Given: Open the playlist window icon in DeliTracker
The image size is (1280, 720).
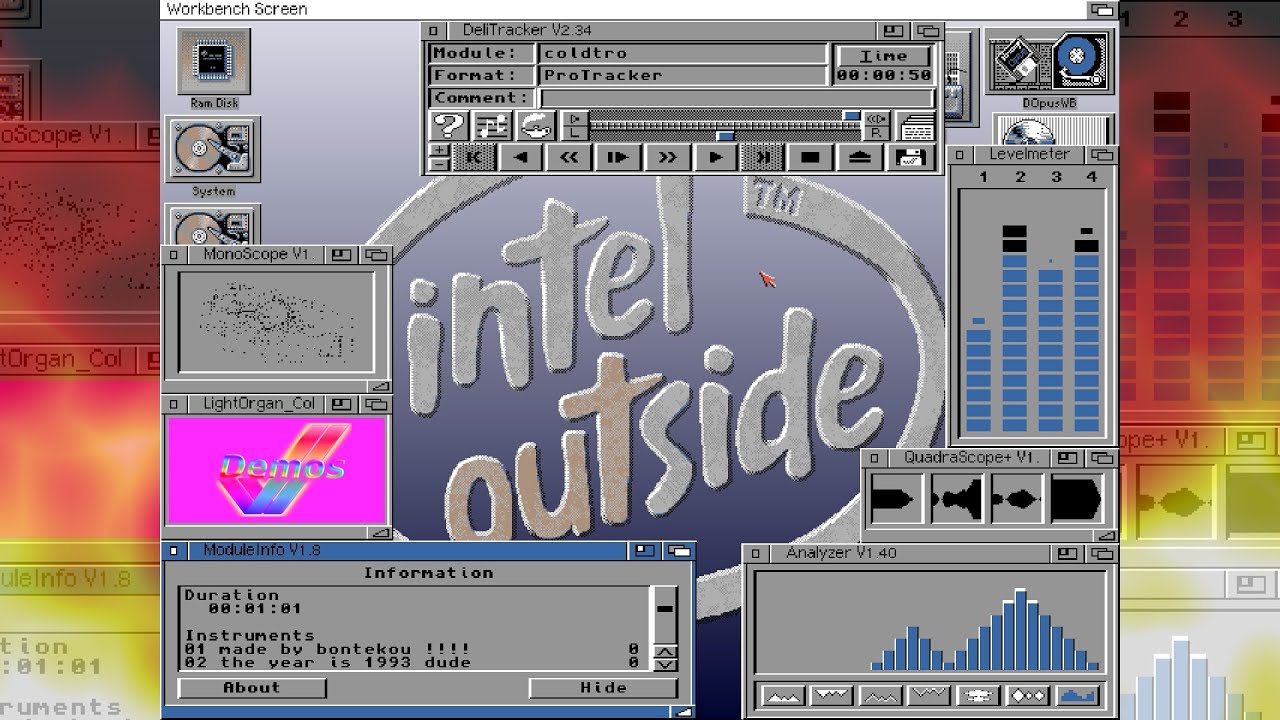Looking at the screenshot, I should (916, 126).
